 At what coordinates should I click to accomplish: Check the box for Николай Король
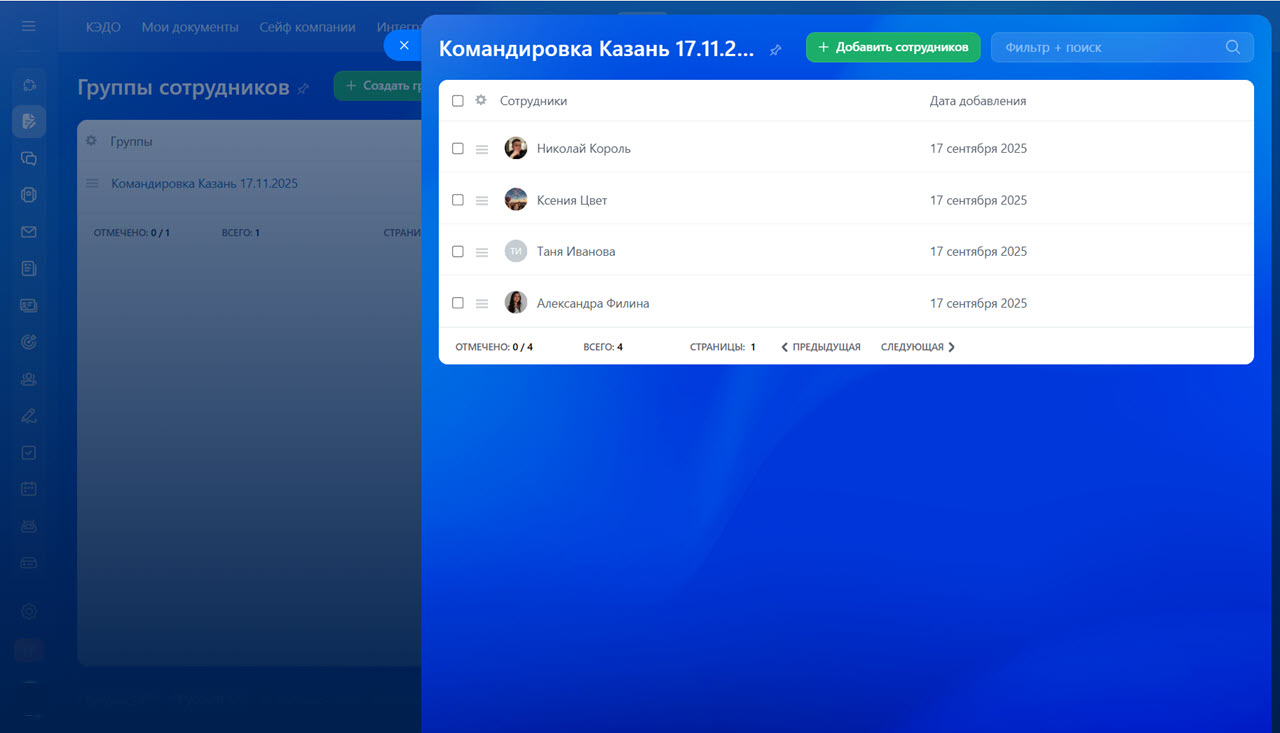(458, 149)
